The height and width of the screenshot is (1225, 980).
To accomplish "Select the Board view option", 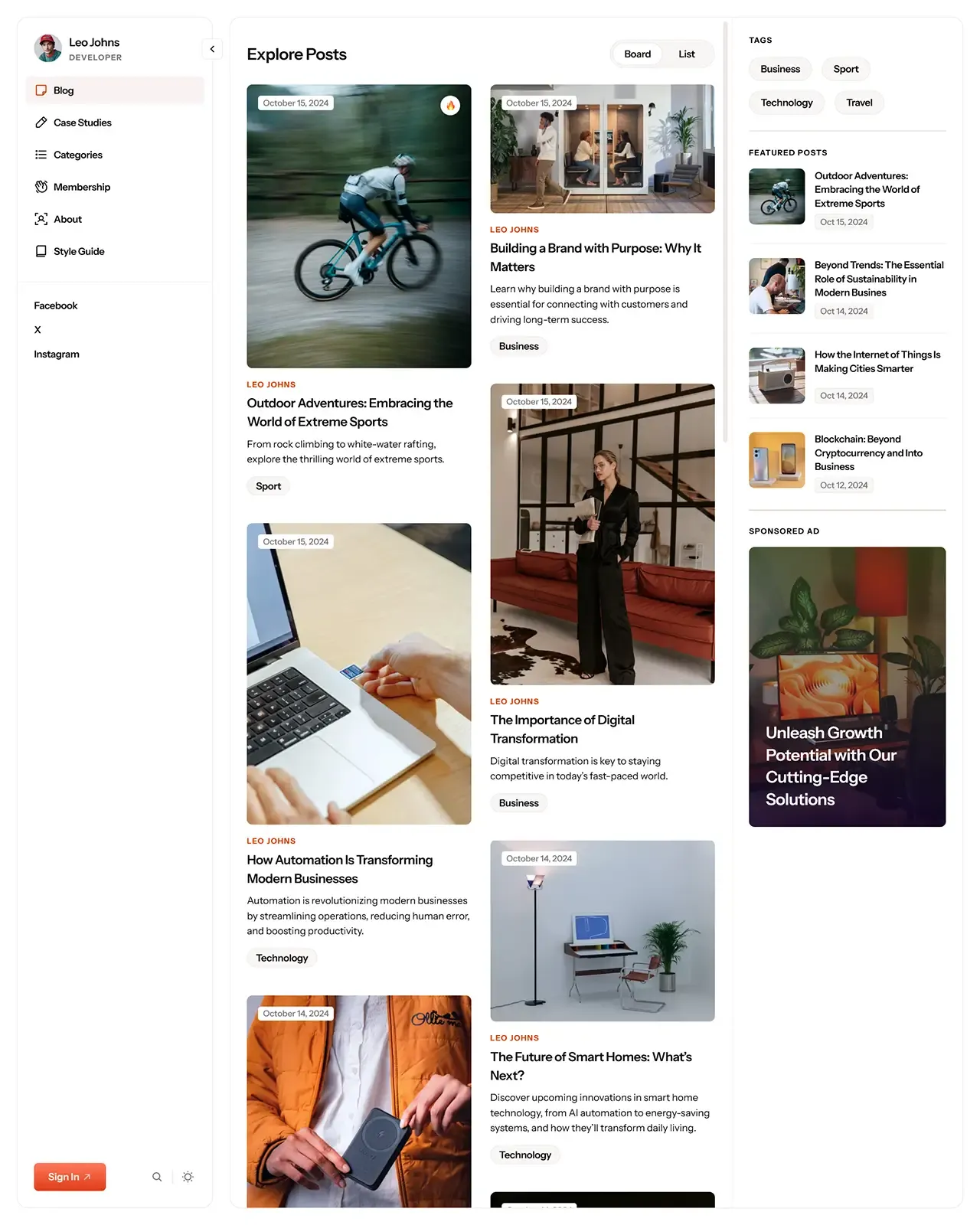I will (x=637, y=54).
